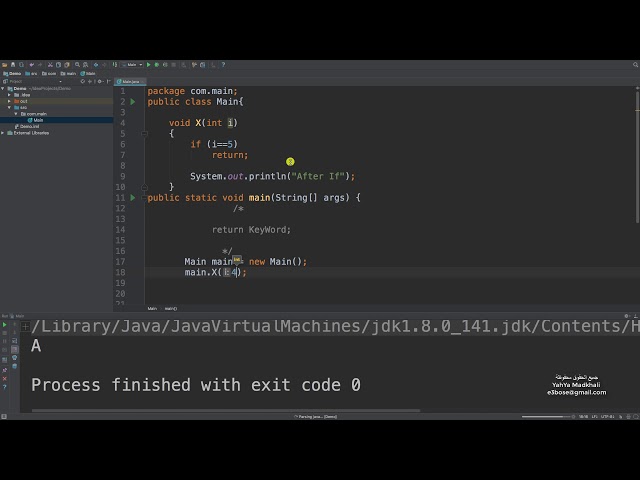Run Main using the green toolbar arrow
This screenshot has height=480, width=640.
[x=149, y=65]
